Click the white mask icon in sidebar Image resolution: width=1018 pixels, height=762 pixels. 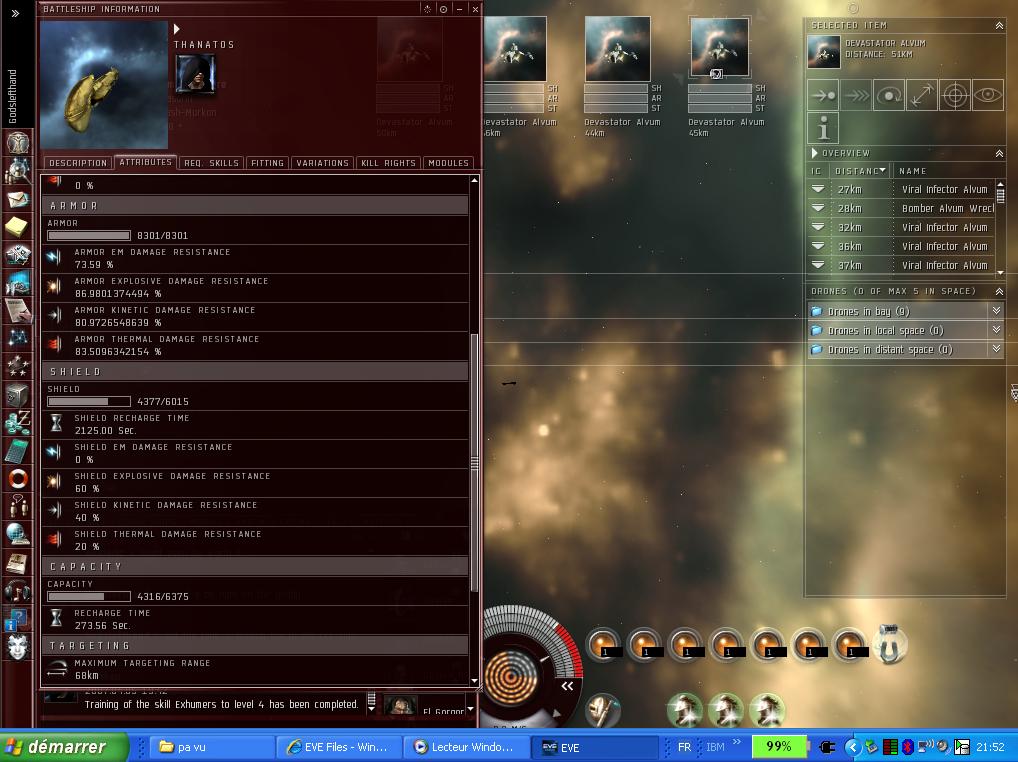pos(18,646)
